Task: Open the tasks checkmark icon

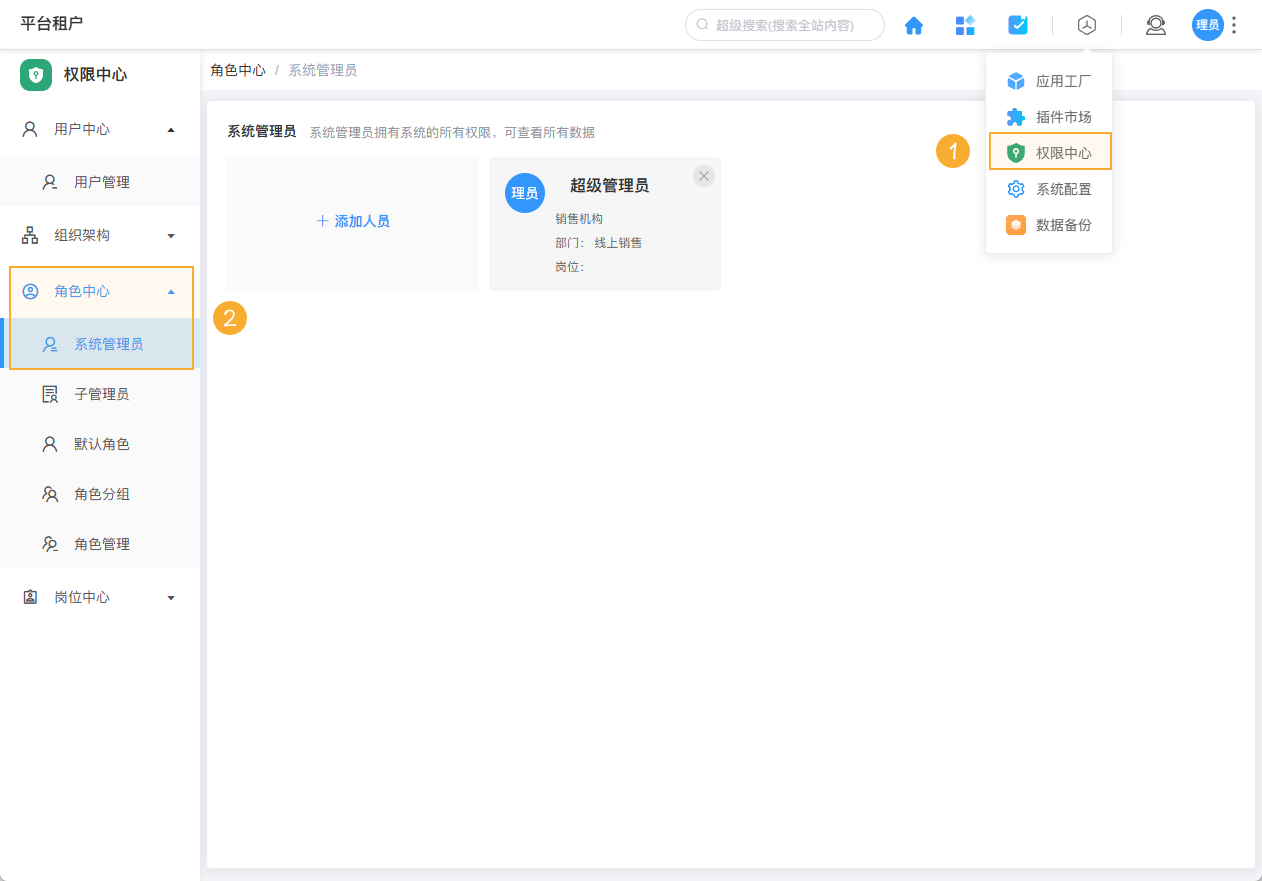Action: point(1018,25)
